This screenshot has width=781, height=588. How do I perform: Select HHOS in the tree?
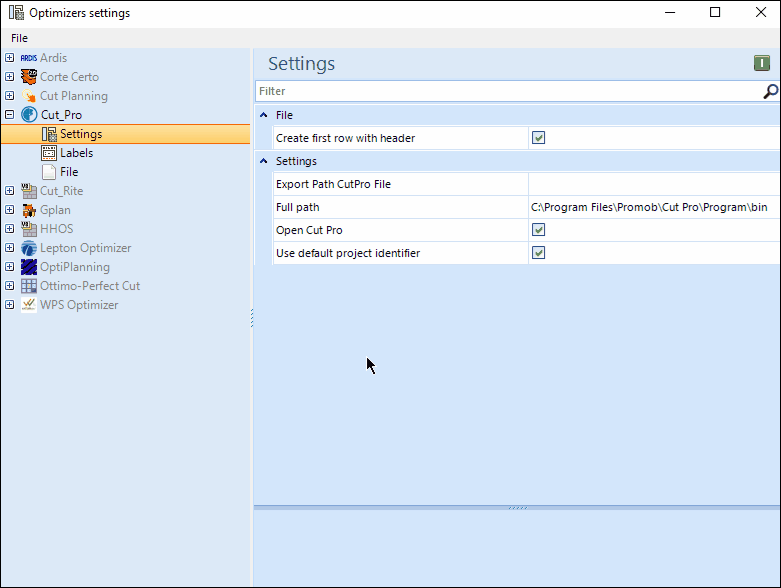coord(56,229)
